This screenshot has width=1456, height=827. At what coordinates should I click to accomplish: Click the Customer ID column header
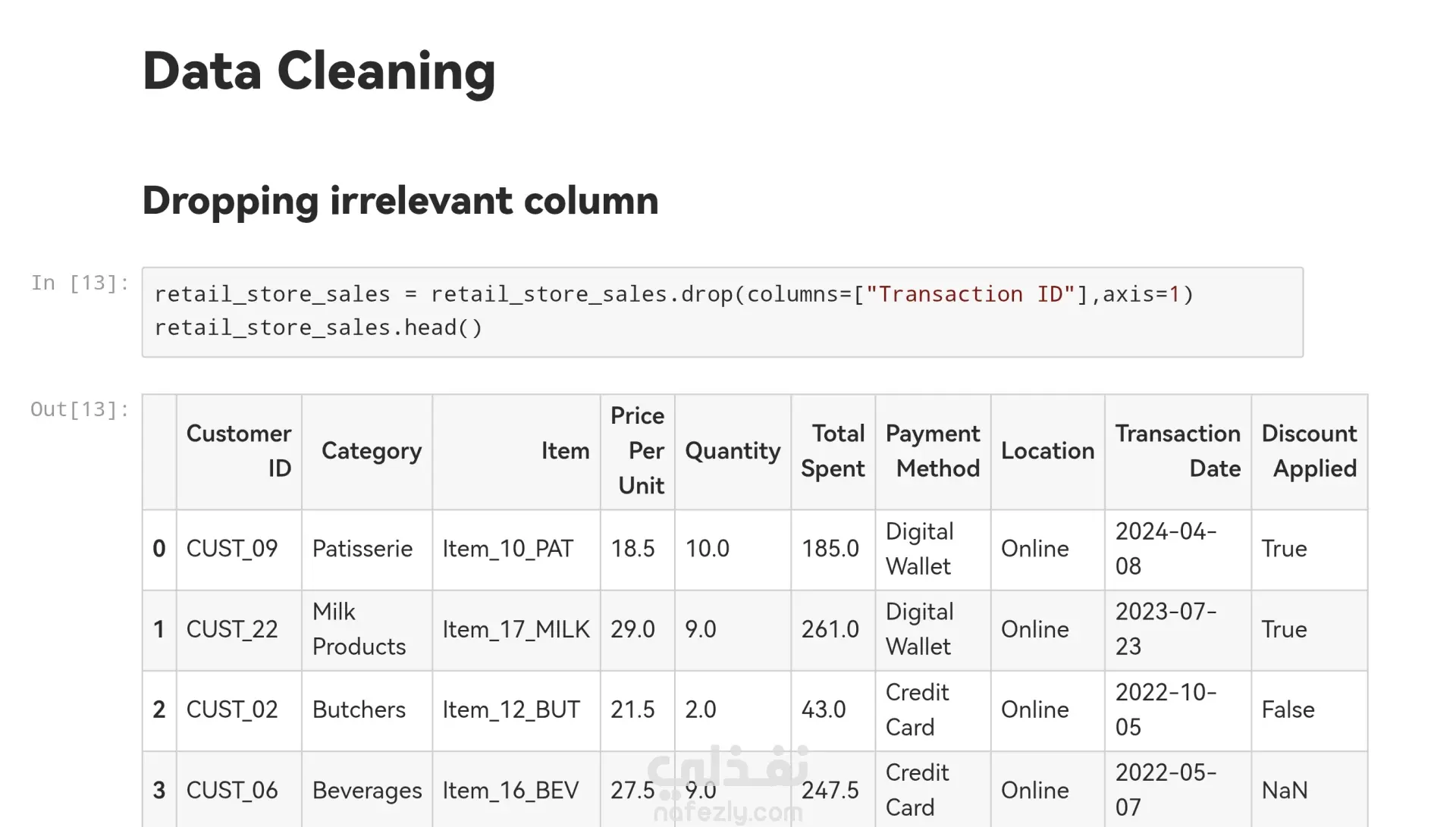tap(239, 451)
